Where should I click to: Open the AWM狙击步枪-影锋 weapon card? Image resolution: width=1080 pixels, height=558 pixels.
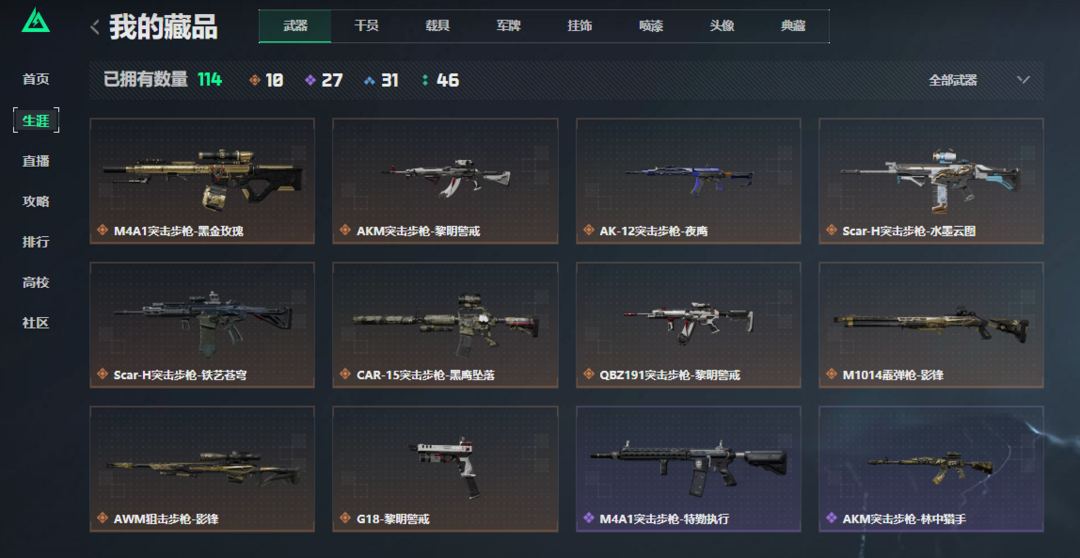coord(202,468)
